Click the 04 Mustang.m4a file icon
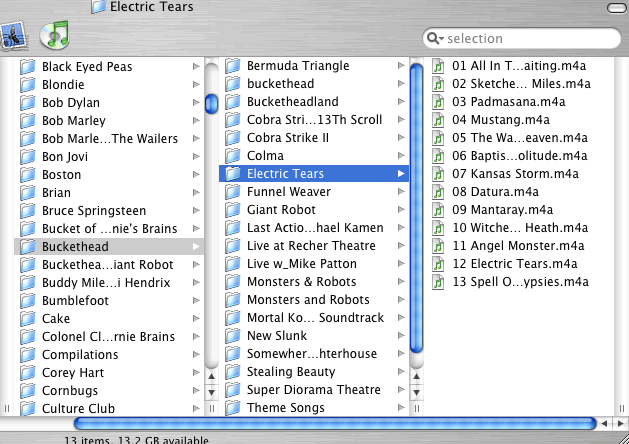Screen dimensions: 629x444 tap(438, 120)
